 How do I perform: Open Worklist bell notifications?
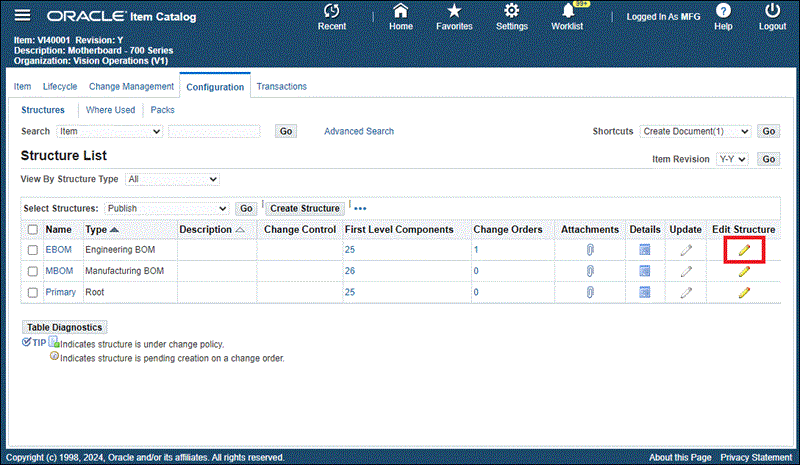point(568,11)
